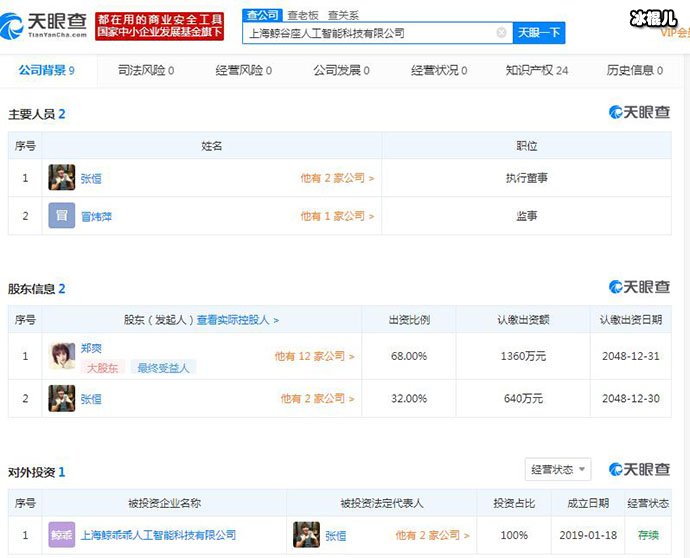Open the 经营风险 tab

coord(244,70)
